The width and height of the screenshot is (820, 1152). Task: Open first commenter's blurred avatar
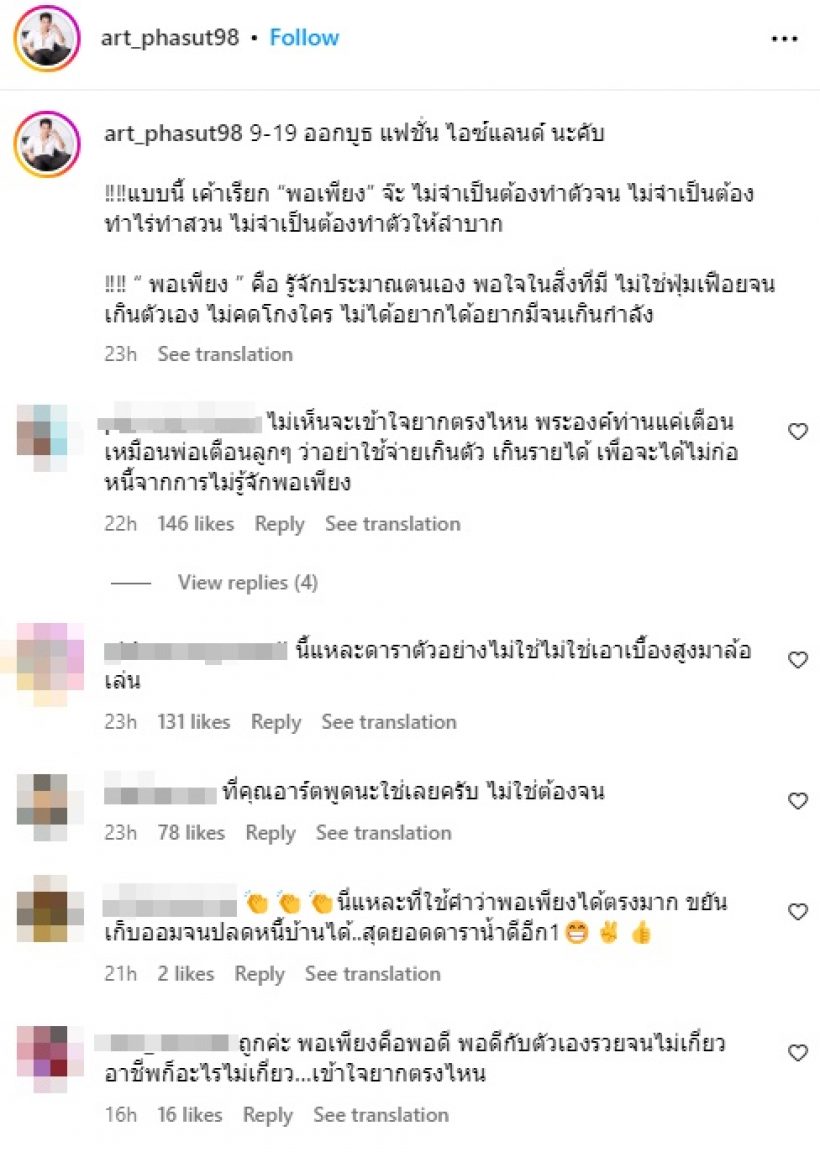click(42, 438)
